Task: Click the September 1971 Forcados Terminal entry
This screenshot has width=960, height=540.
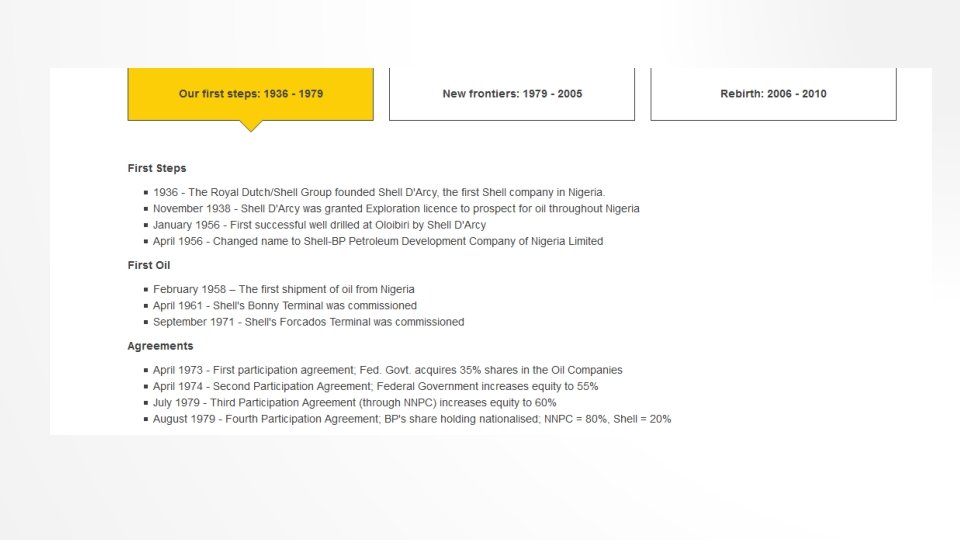Action: [x=309, y=322]
